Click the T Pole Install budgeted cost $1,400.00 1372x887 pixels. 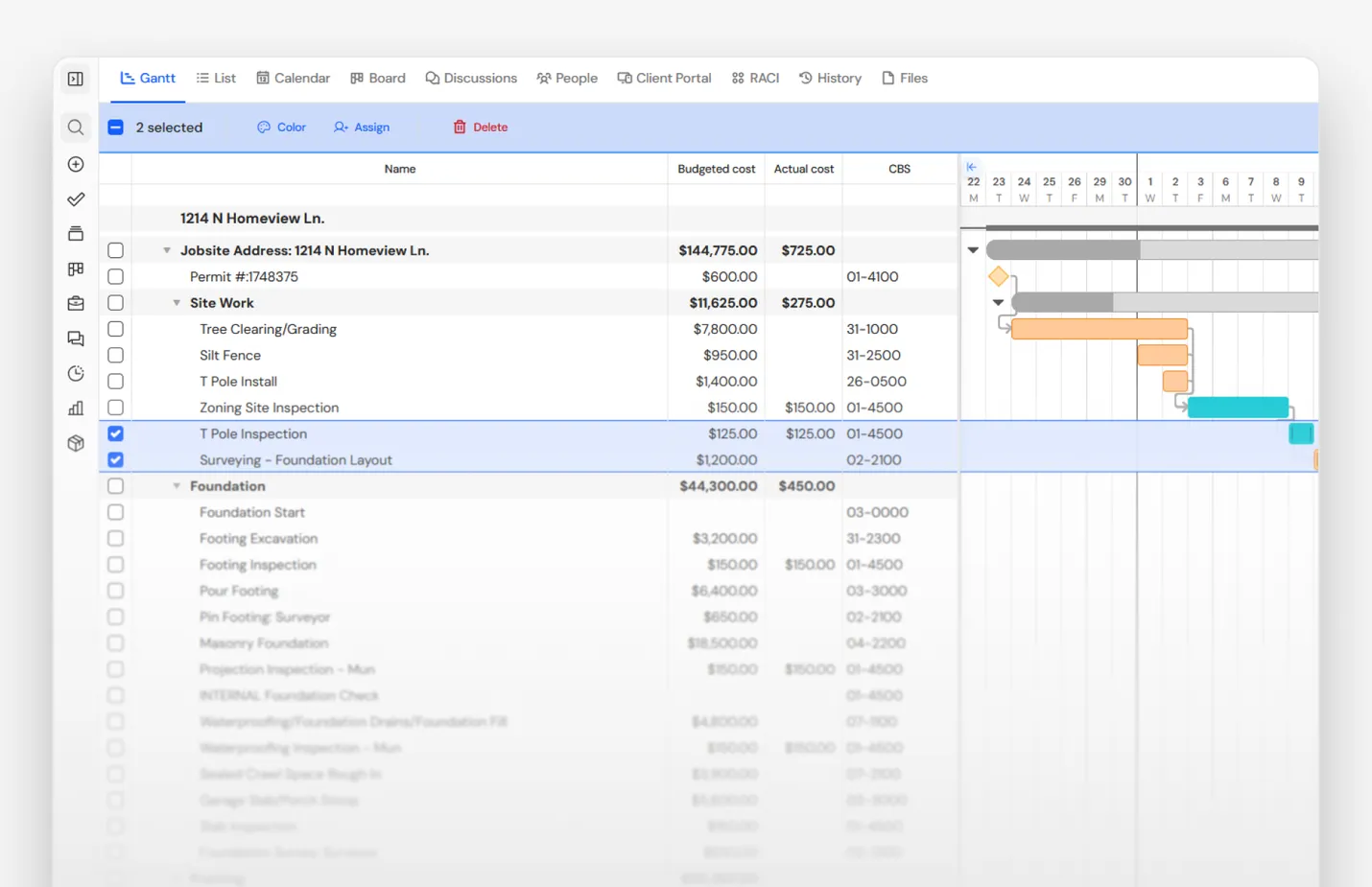click(x=728, y=382)
